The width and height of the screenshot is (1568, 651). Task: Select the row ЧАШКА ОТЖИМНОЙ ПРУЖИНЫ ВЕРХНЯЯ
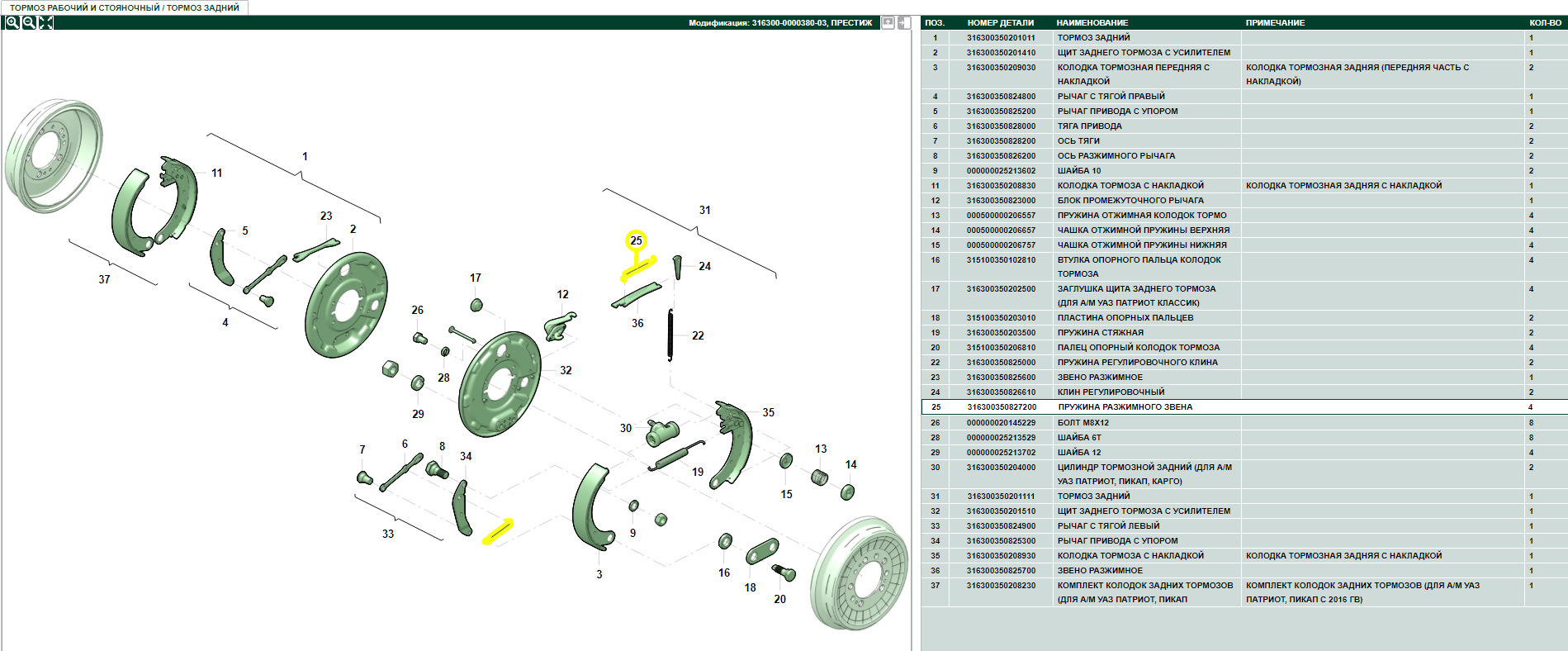coord(1244,230)
